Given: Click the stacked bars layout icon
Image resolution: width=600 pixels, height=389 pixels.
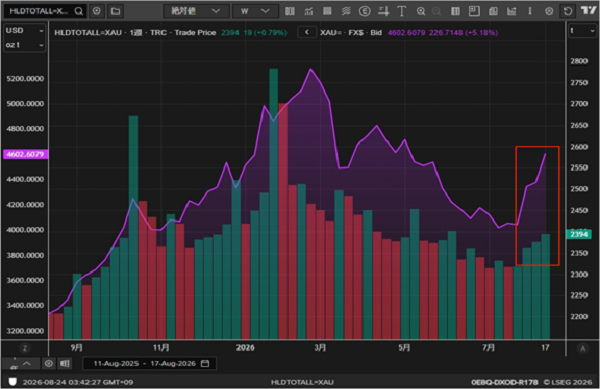Looking at the screenshot, I should tap(327, 11).
